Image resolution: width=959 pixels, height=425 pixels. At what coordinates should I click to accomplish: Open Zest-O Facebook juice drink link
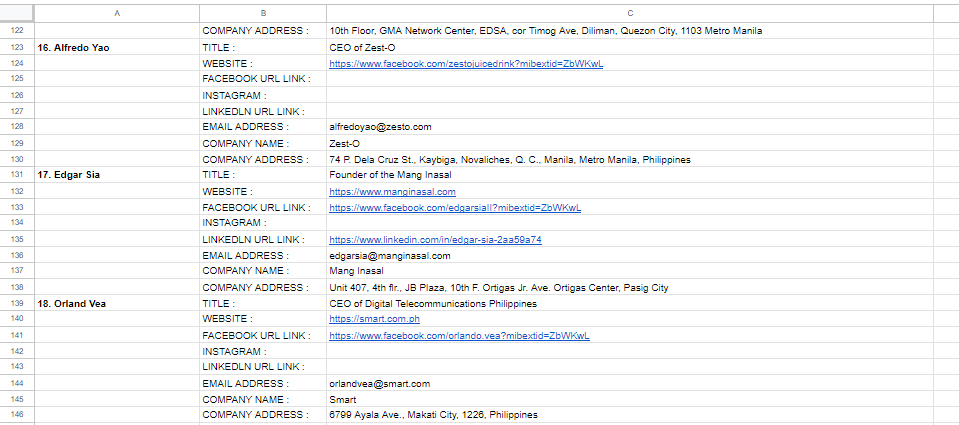click(x=466, y=64)
